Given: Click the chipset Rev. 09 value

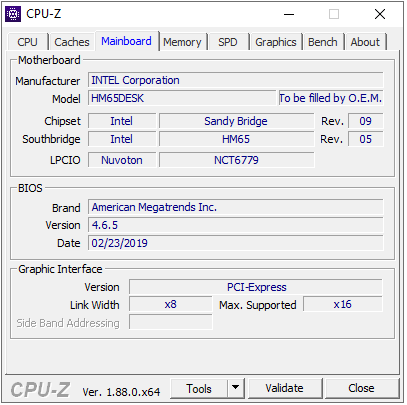Looking at the screenshot, I should [366, 121].
